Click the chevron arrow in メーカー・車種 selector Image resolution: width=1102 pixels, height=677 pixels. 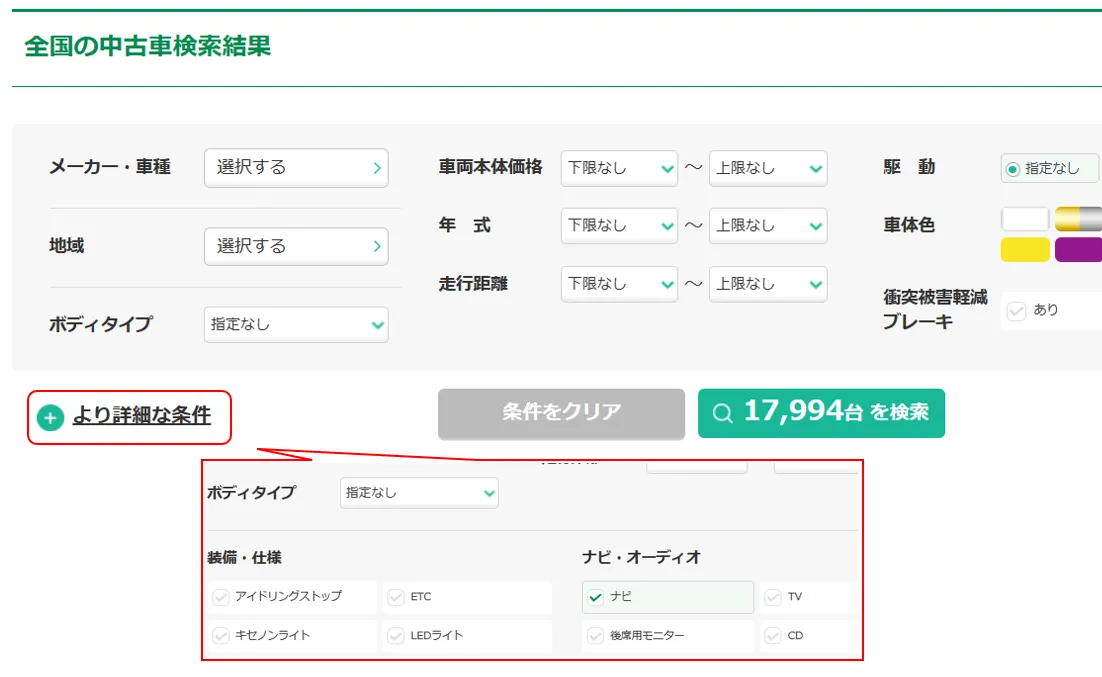[x=376, y=168]
